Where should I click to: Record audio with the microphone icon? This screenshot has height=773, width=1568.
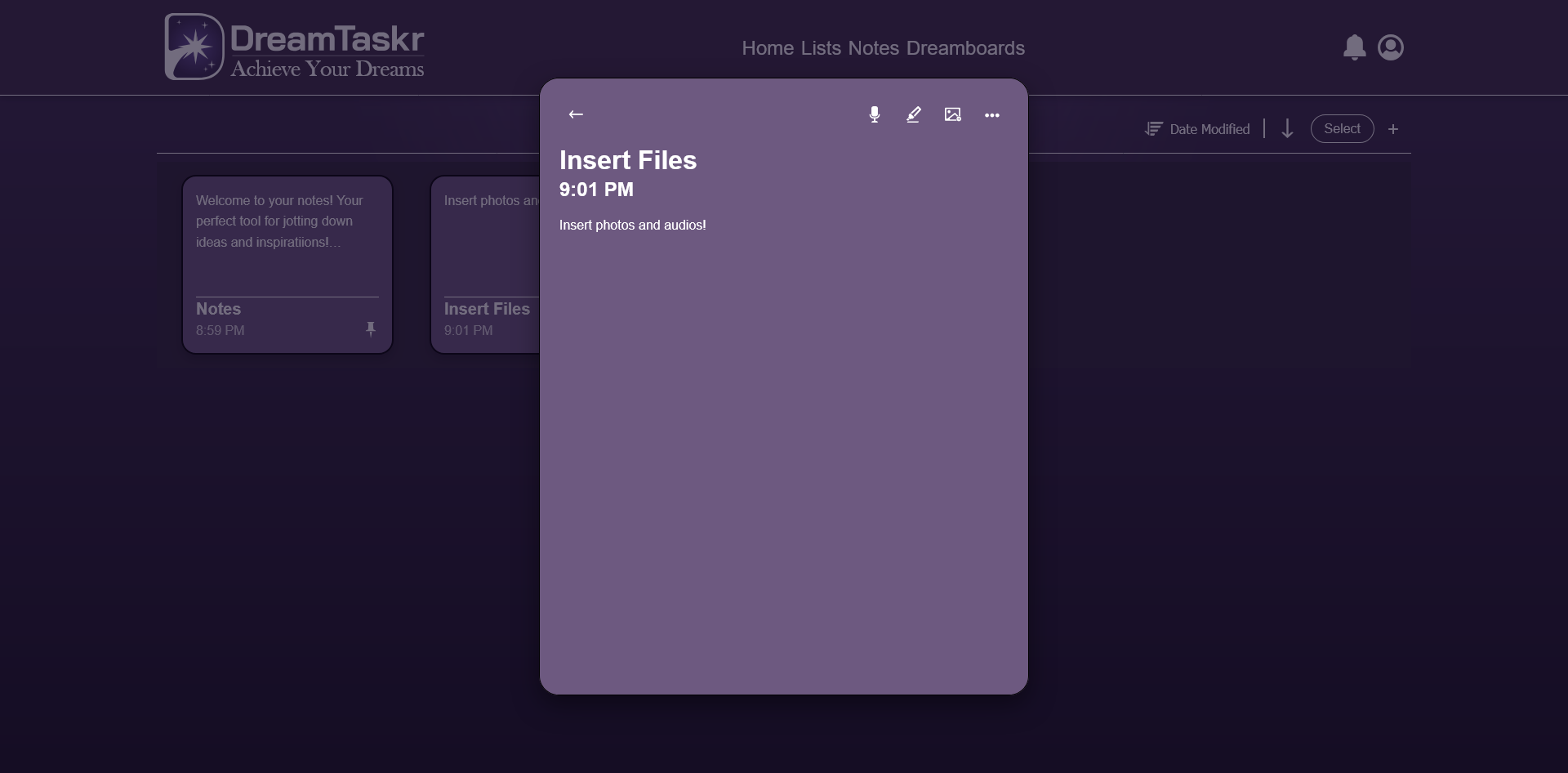tap(875, 114)
